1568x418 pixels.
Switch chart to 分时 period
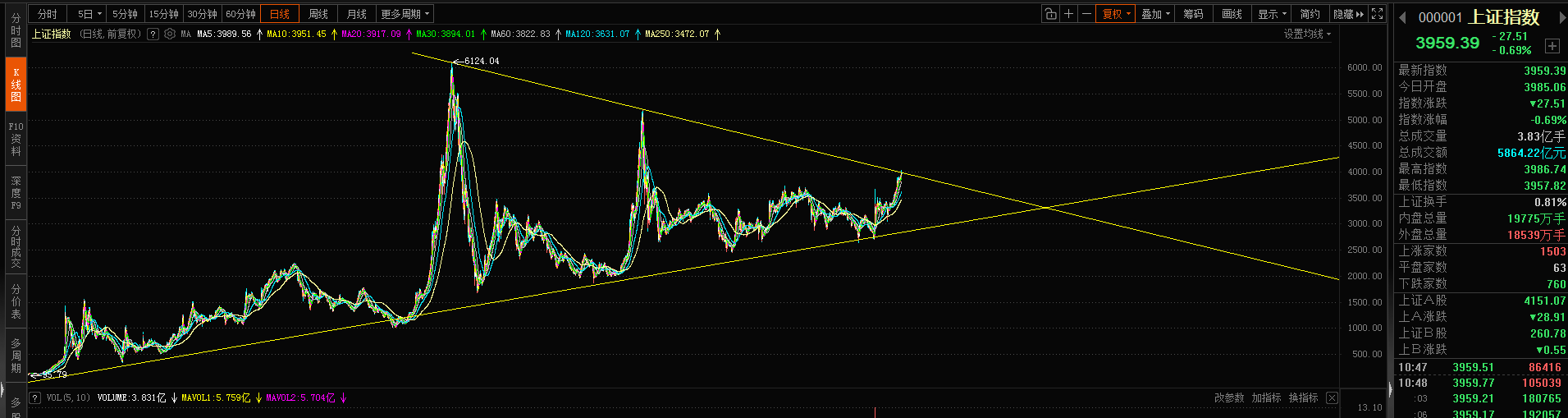coord(48,14)
